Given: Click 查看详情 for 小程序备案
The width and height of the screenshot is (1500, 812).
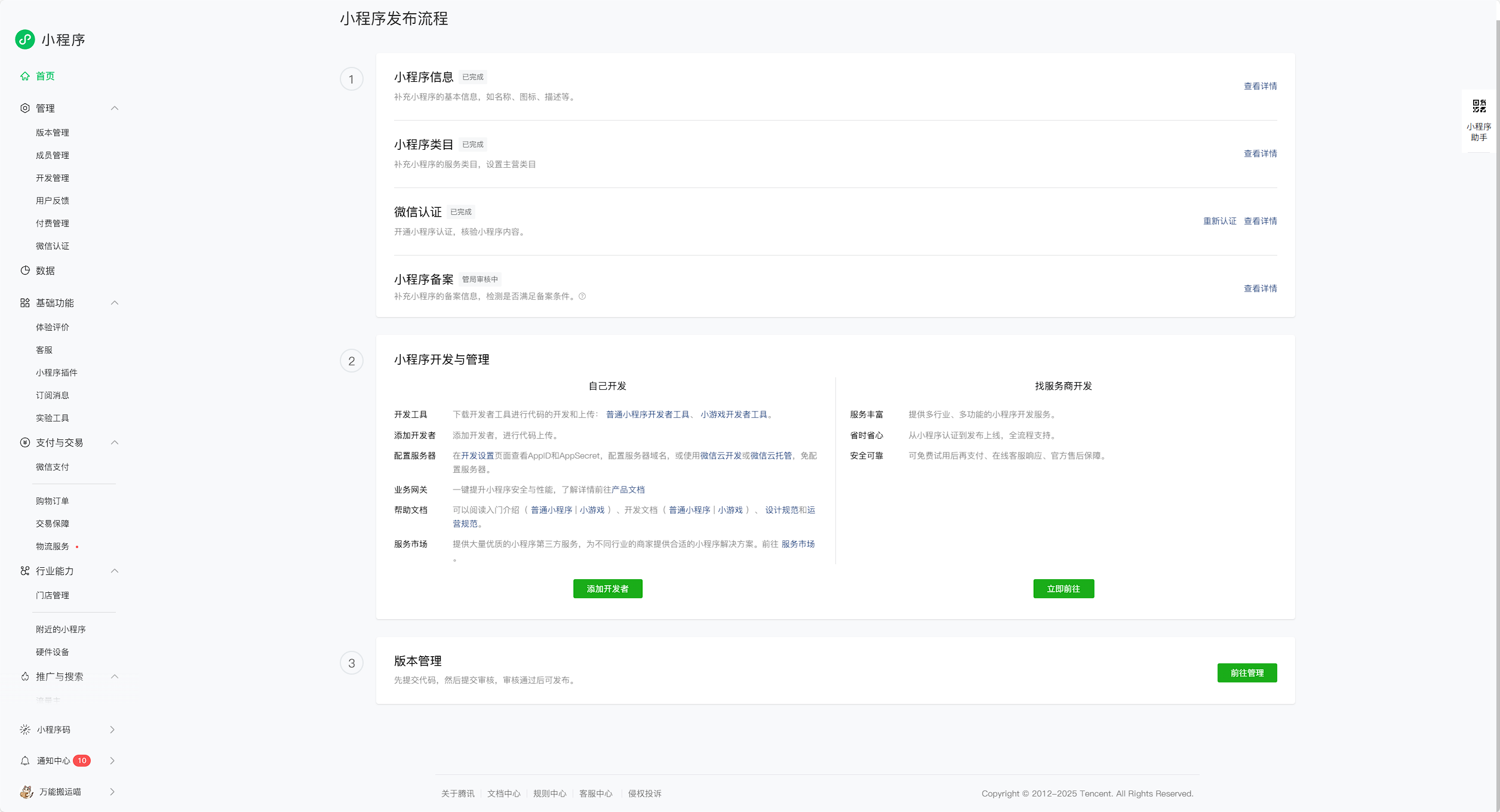Looking at the screenshot, I should [1261, 288].
